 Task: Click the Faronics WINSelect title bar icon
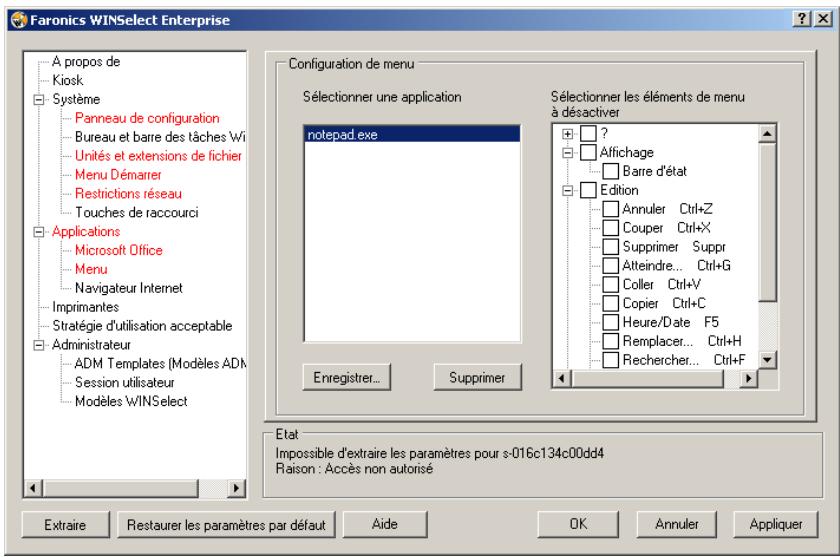click(18, 20)
